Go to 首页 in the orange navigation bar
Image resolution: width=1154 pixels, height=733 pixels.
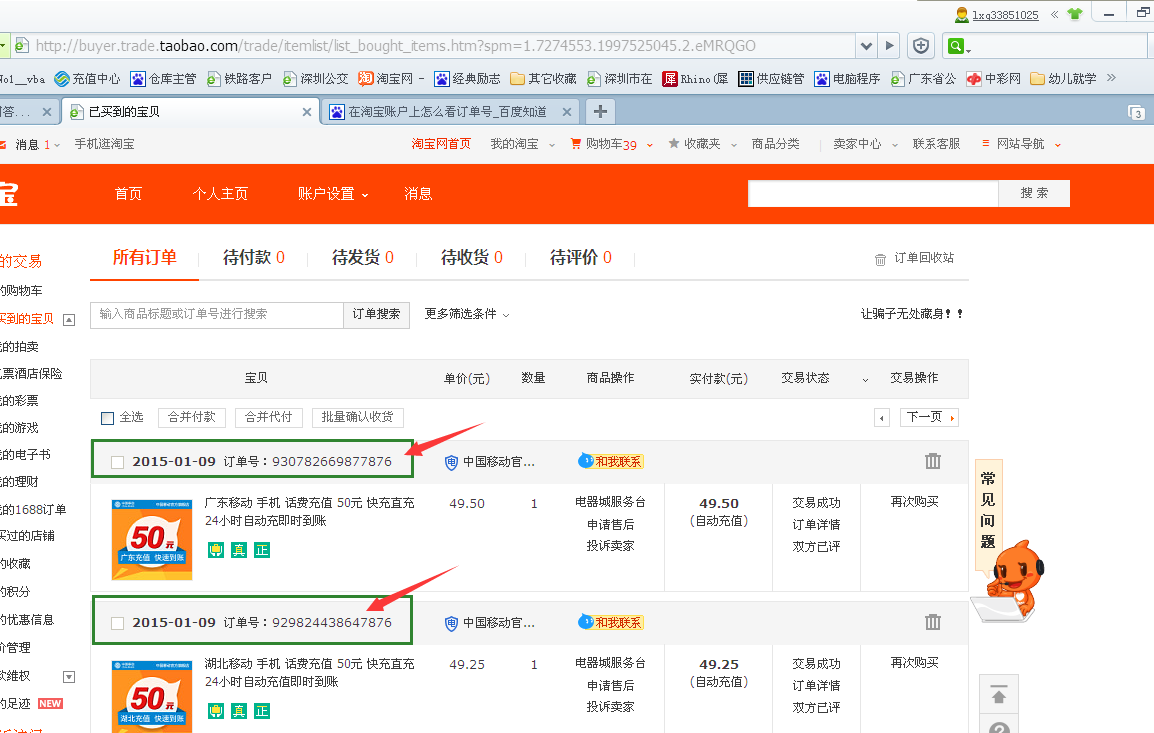coord(128,194)
